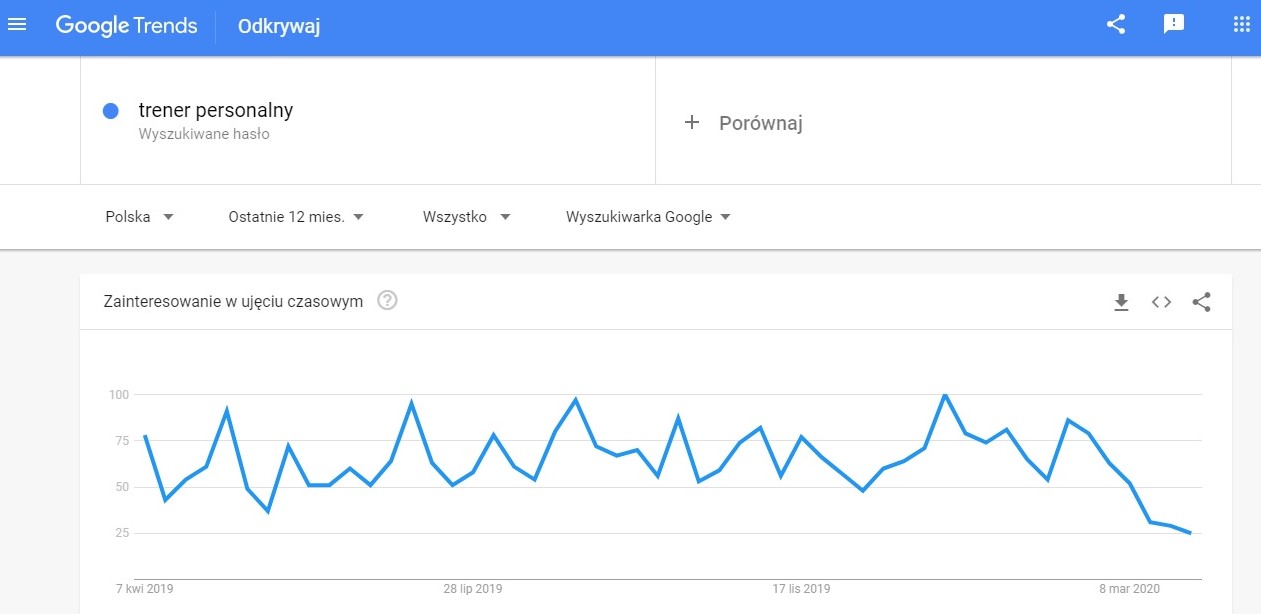Open the Wyszukiwarka Google source dropdown
The height and width of the screenshot is (614, 1261).
(649, 217)
